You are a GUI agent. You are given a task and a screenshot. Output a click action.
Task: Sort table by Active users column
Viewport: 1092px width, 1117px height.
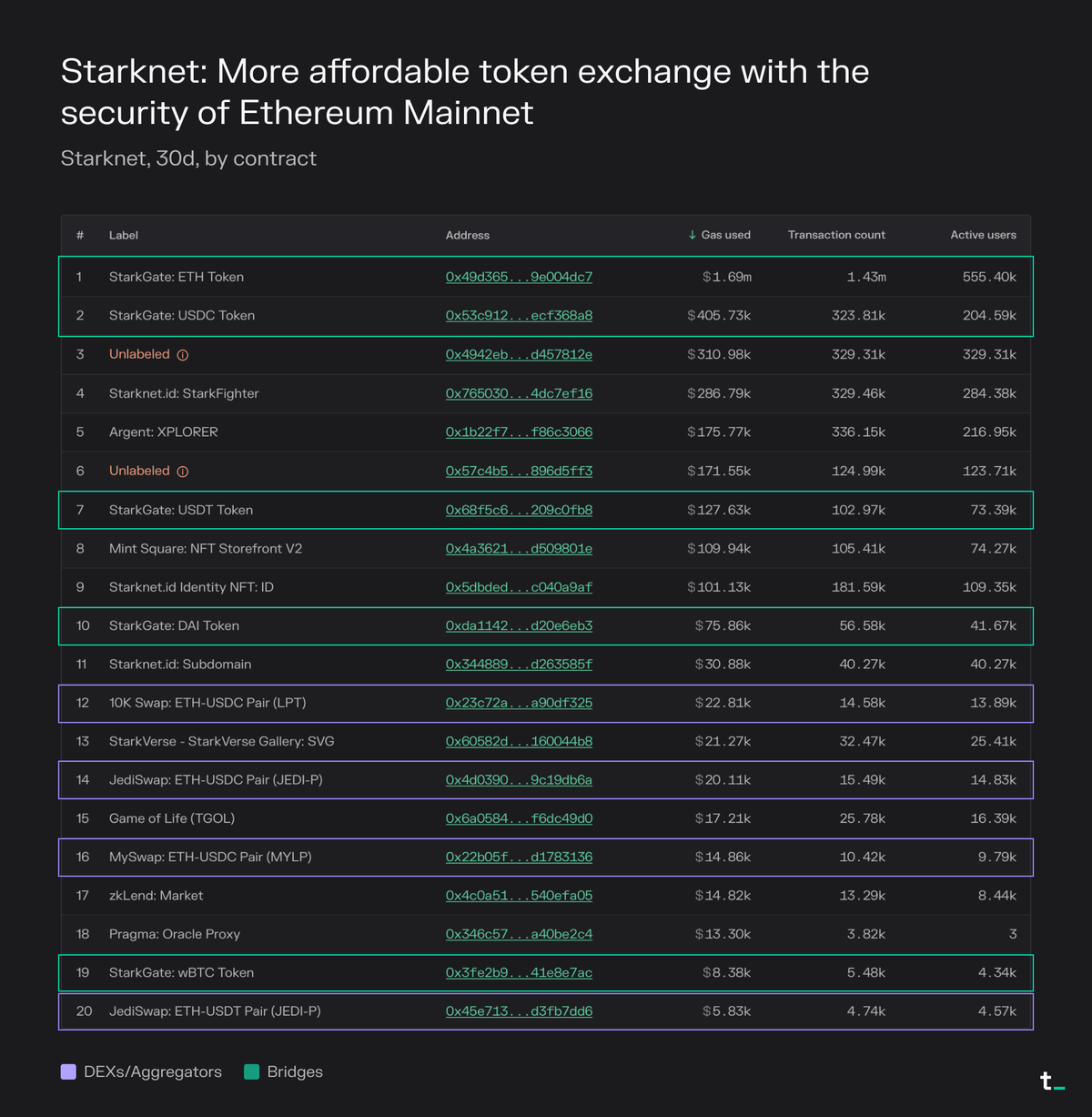[x=983, y=235]
